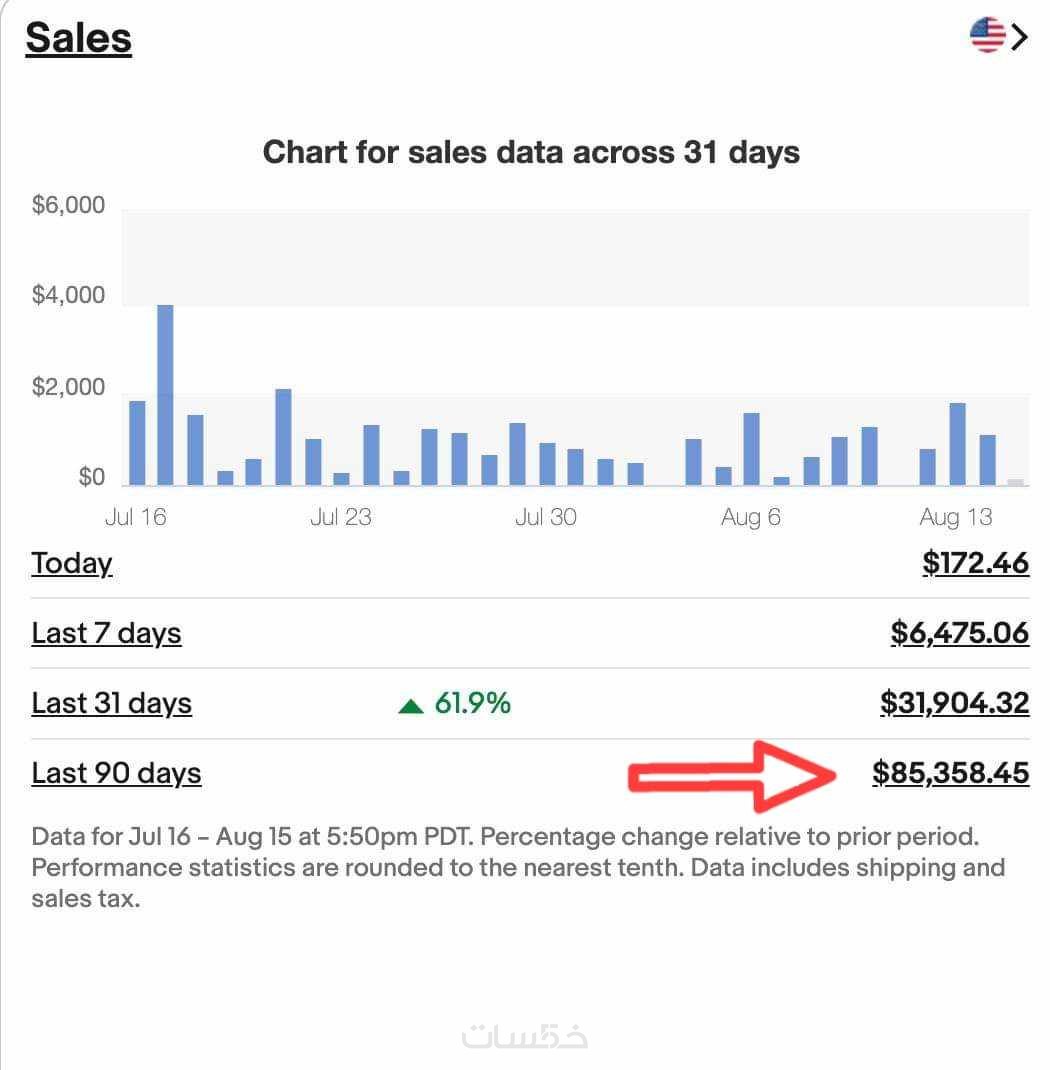Open the Today sales link
Screen dimensions: 1050x1070
click(x=71, y=563)
